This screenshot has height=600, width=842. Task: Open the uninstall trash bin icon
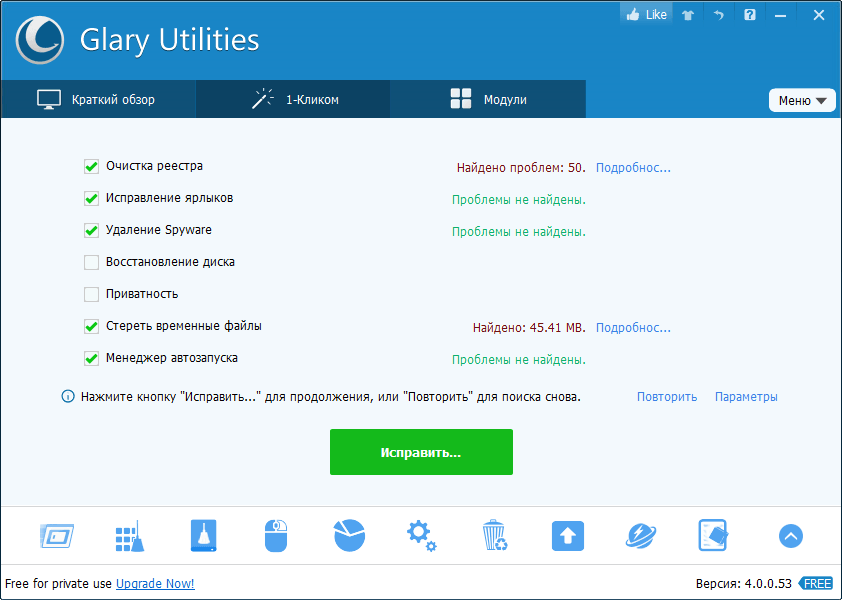(x=495, y=535)
